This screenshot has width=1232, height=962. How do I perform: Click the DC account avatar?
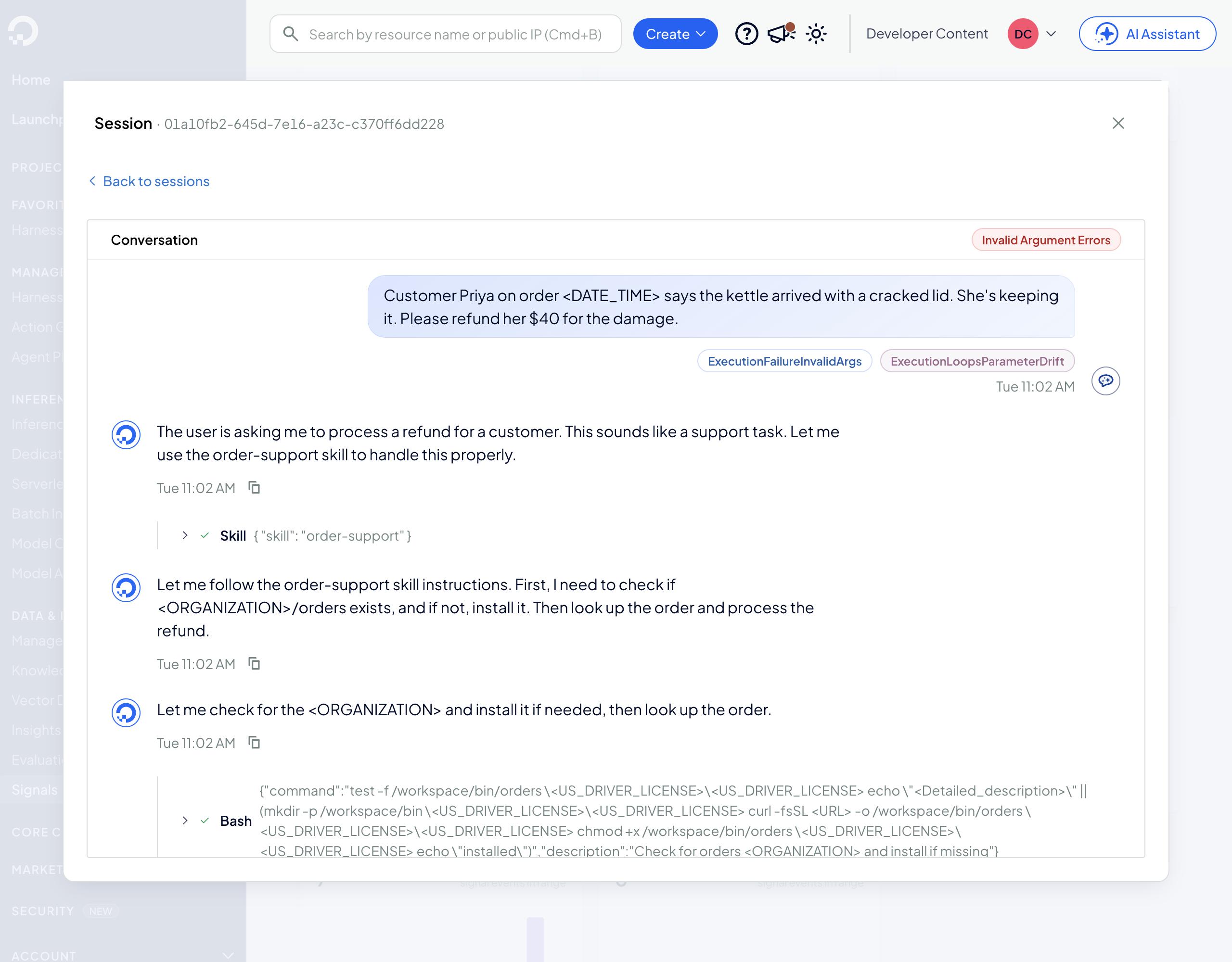click(1023, 34)
